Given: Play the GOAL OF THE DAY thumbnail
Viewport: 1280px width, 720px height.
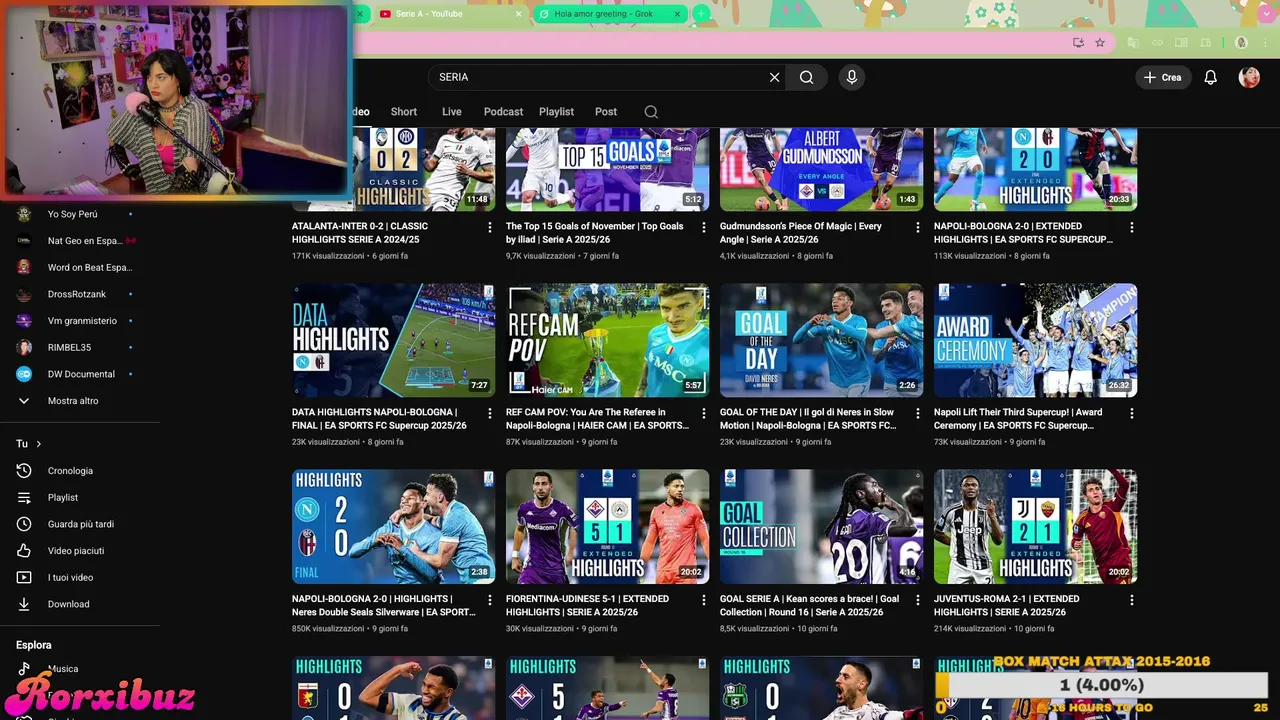Looking at the screenshot, I should click(821, 340).
